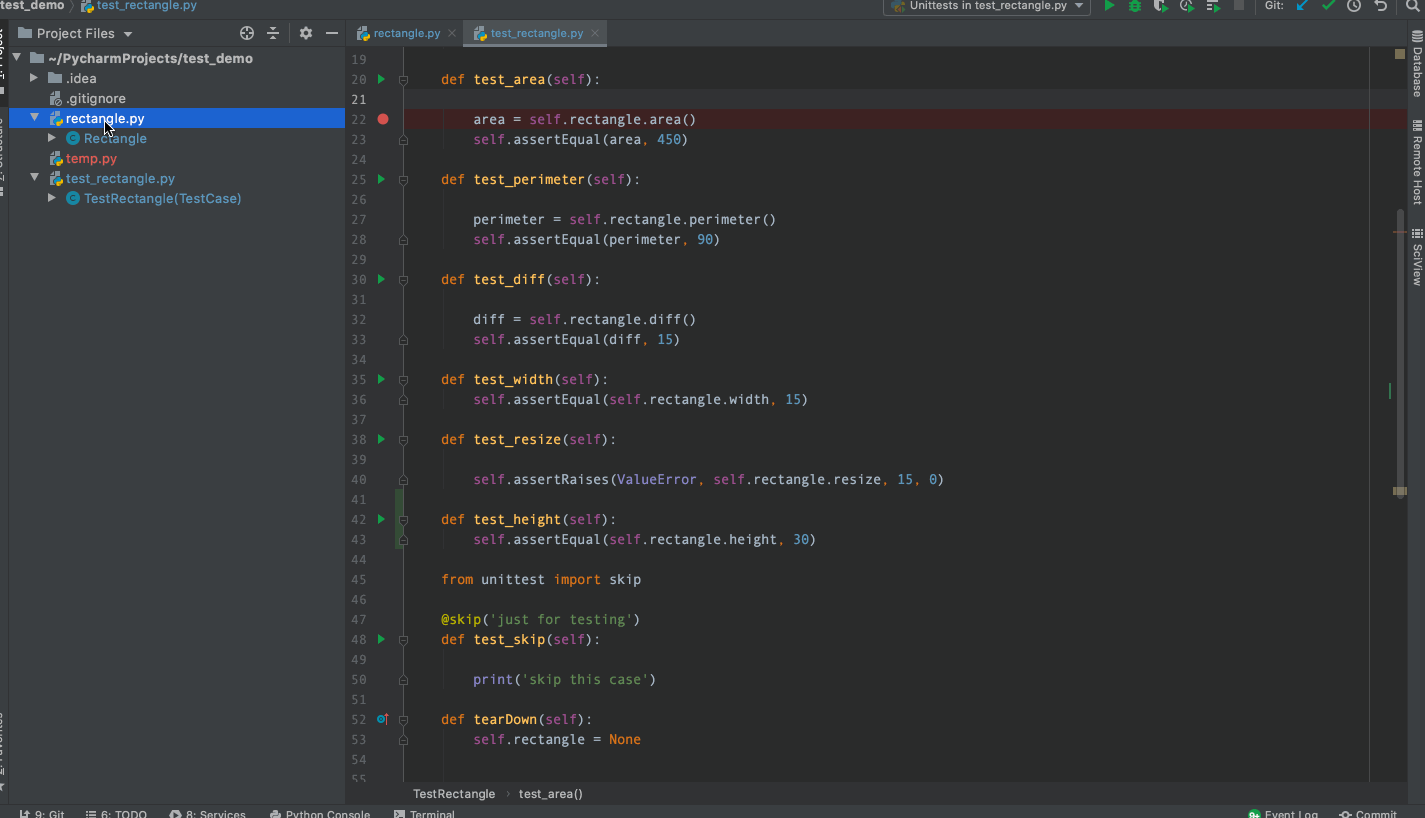Open the Git tool window tab
This screenshot has height=818, width=1425.
(42, 813)
